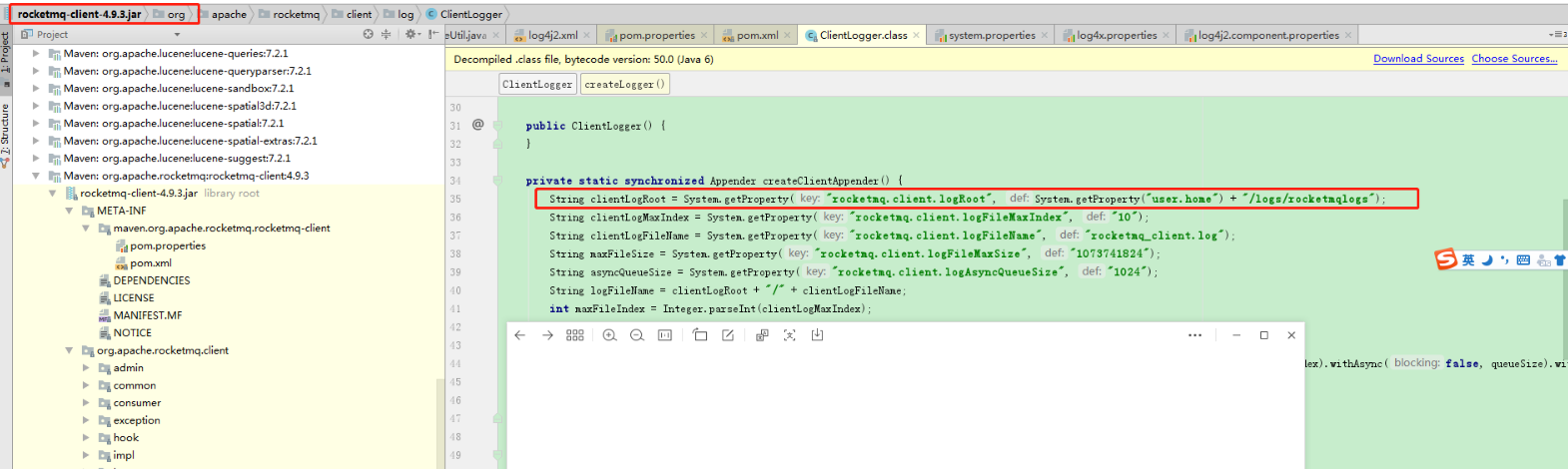1568x469 pixels.
Task: Click the zoom out magnifier in image viewer
Action: click(x=637, y=335)
